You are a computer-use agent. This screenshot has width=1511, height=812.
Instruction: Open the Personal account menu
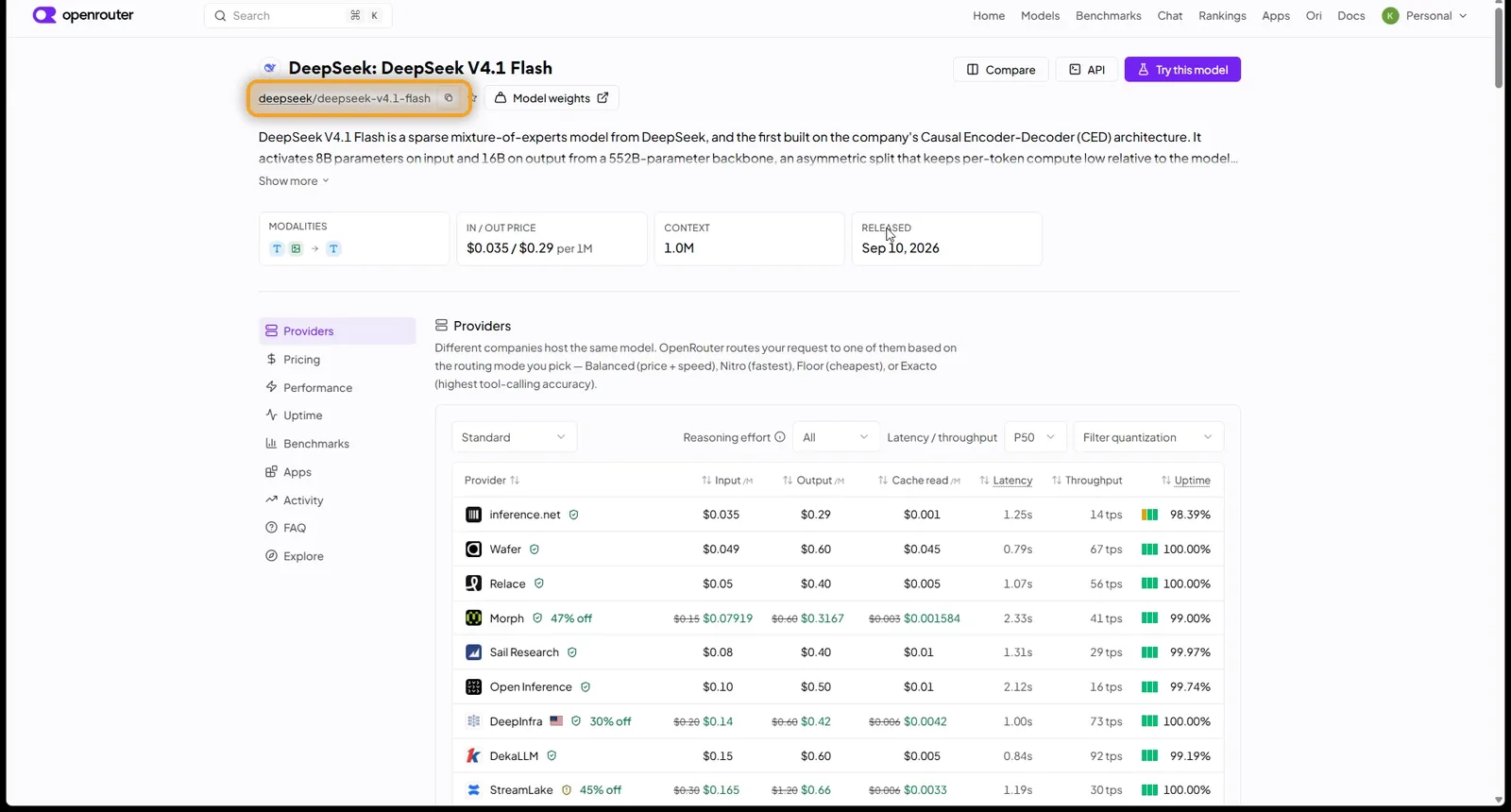point(1425,16)
